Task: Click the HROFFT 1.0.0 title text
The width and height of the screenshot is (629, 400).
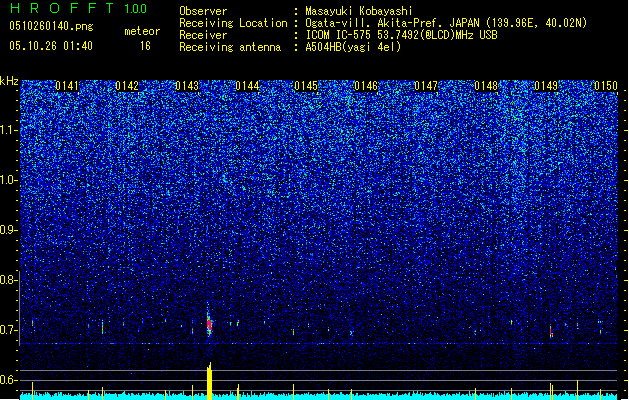Action: (78, 8)
